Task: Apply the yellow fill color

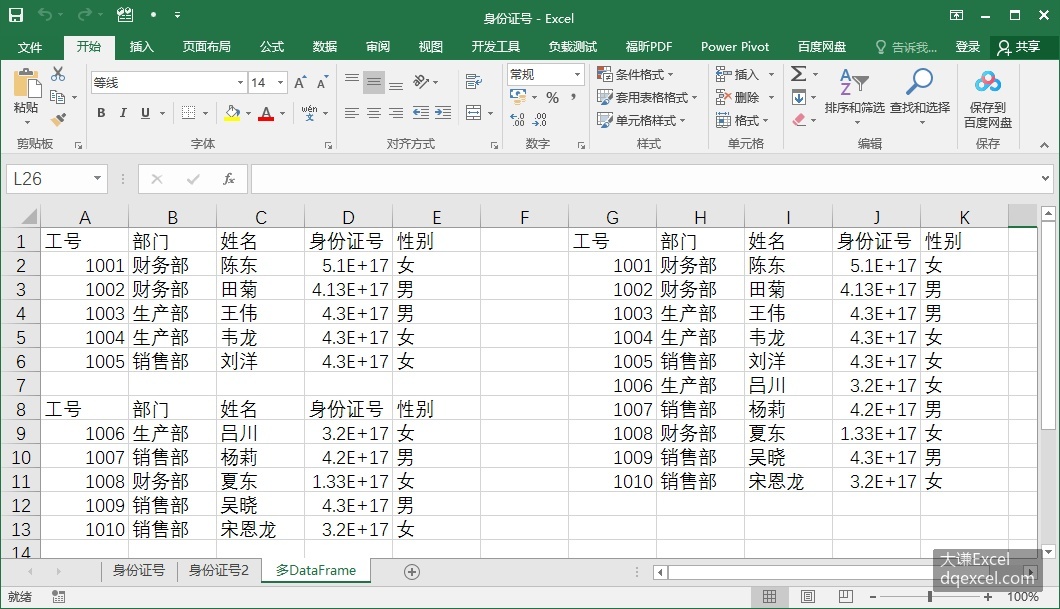Action: (x=233, y=113)
